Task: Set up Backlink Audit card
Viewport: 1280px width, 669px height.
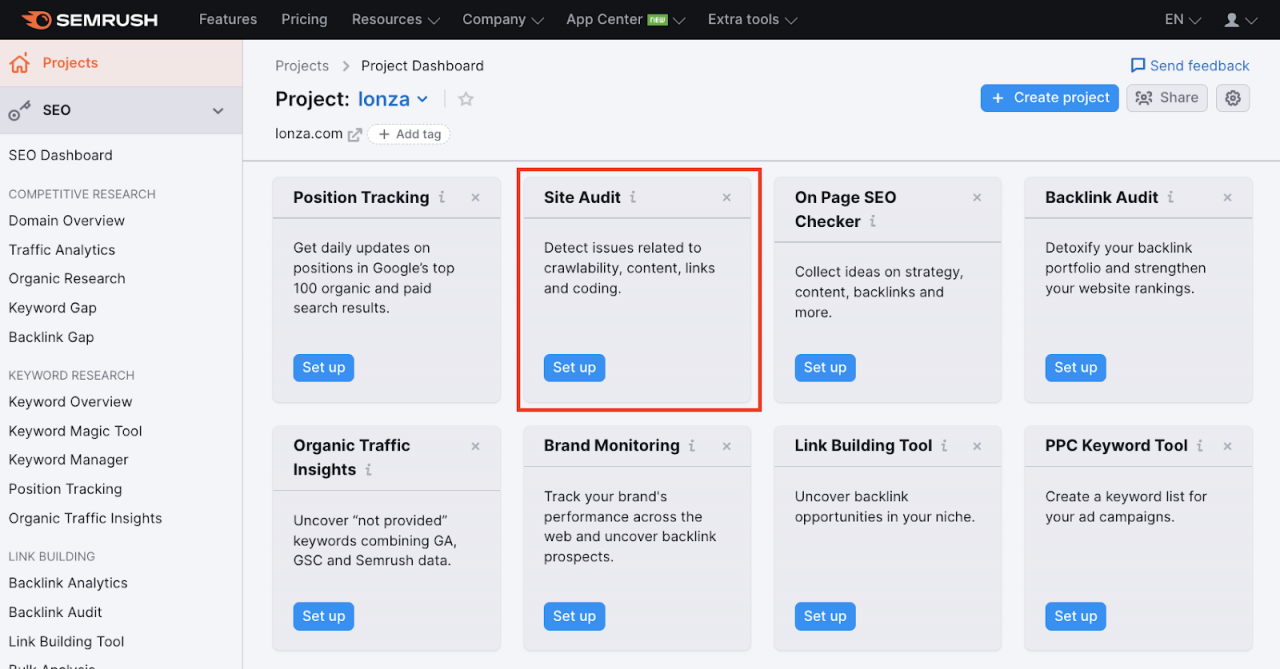Action: pyautogui.click(x=1076, y=368)
